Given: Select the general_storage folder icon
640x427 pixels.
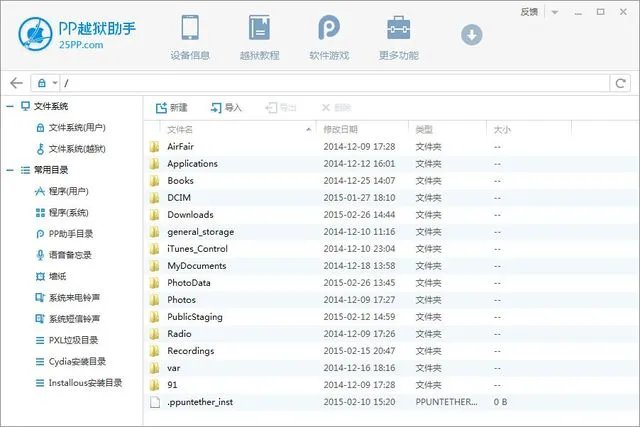Looking at the screenshot, I should click(154, 232).
